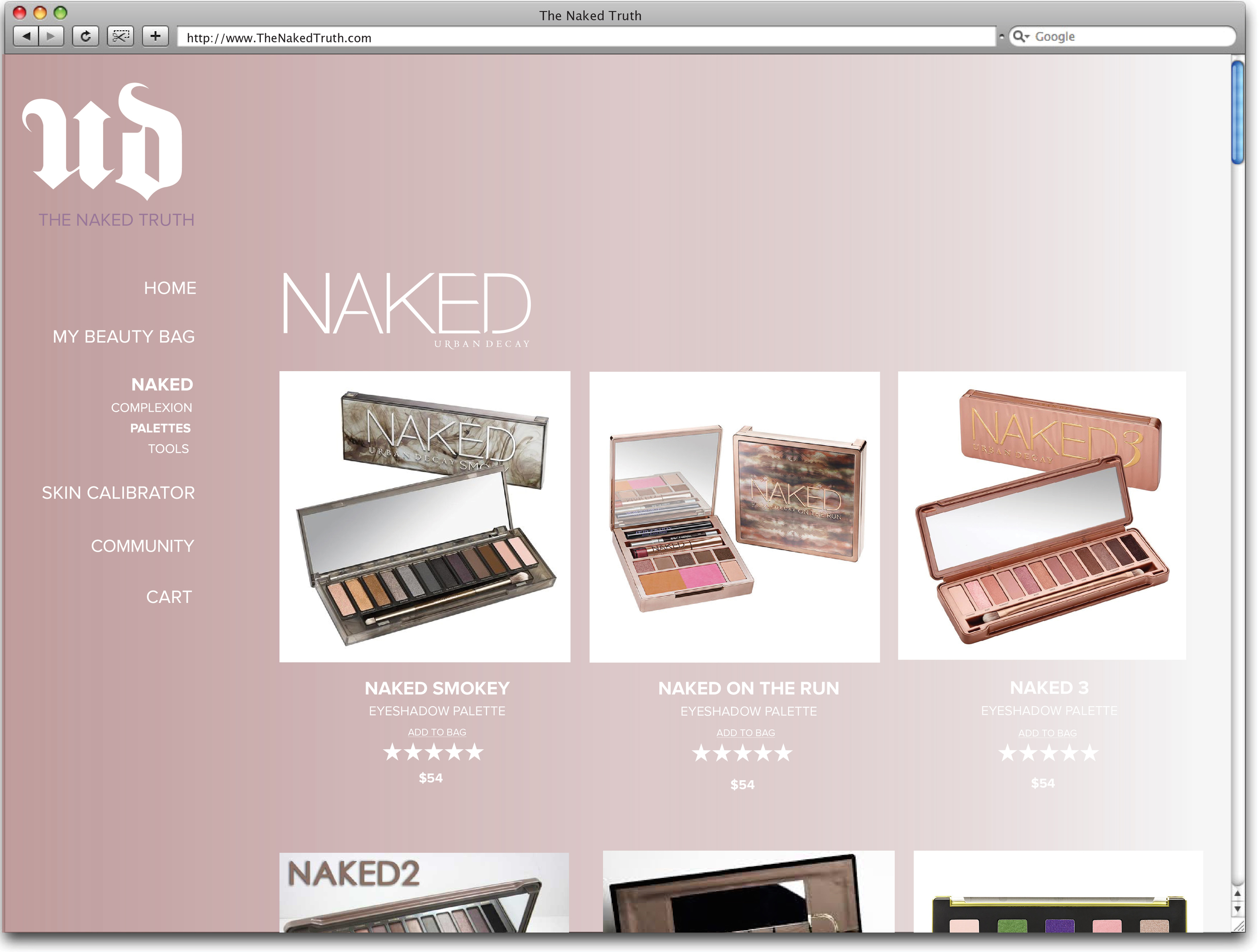Click the scrollbar down arrow
Image resolution: width=1259 pixels, height=952 pixels.
pyautogui.click(x=1237, y=909)
